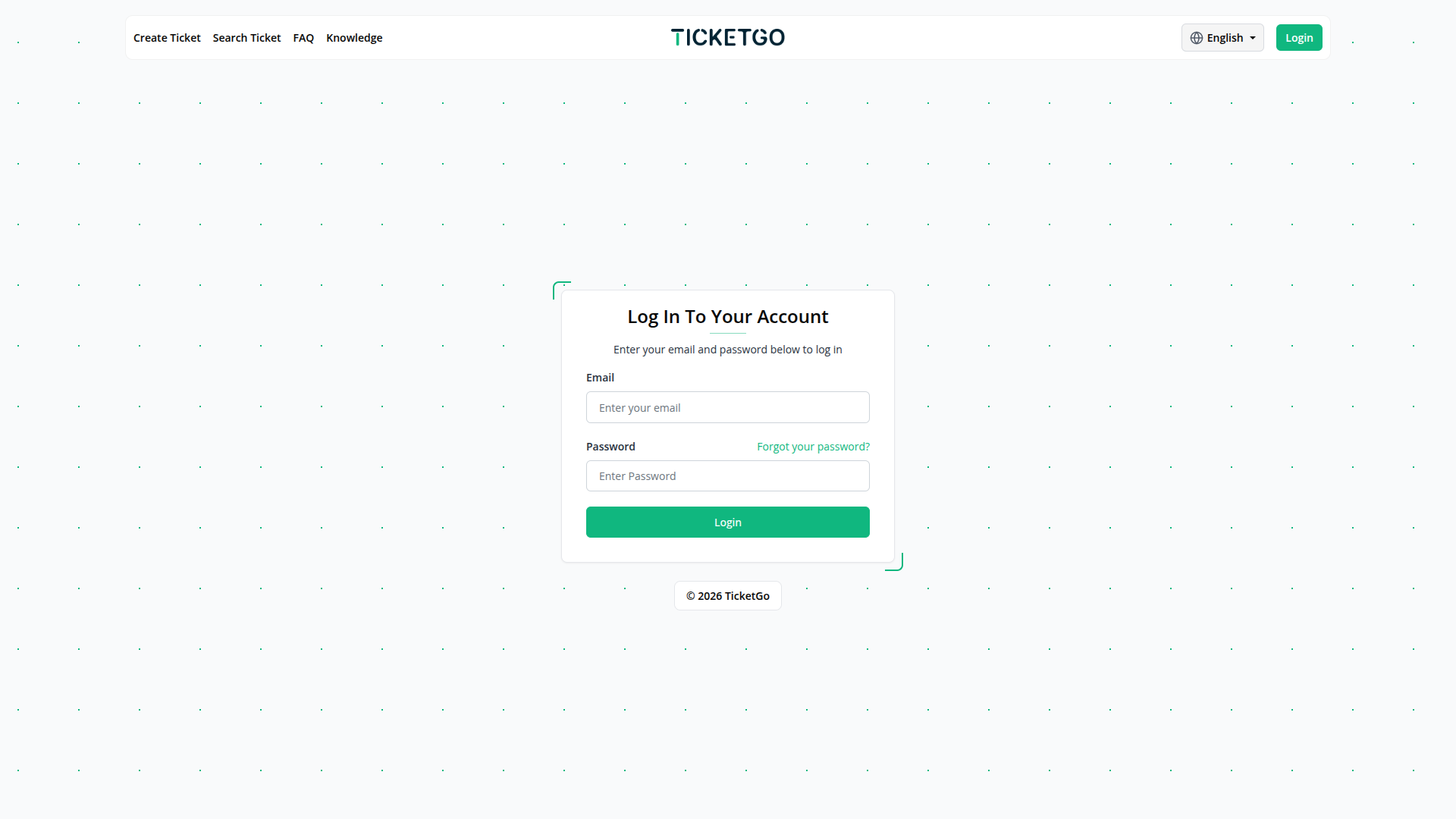Submit the form with the wide Login button
This screenshot has height=819, width=1456.
click(727, 522)
